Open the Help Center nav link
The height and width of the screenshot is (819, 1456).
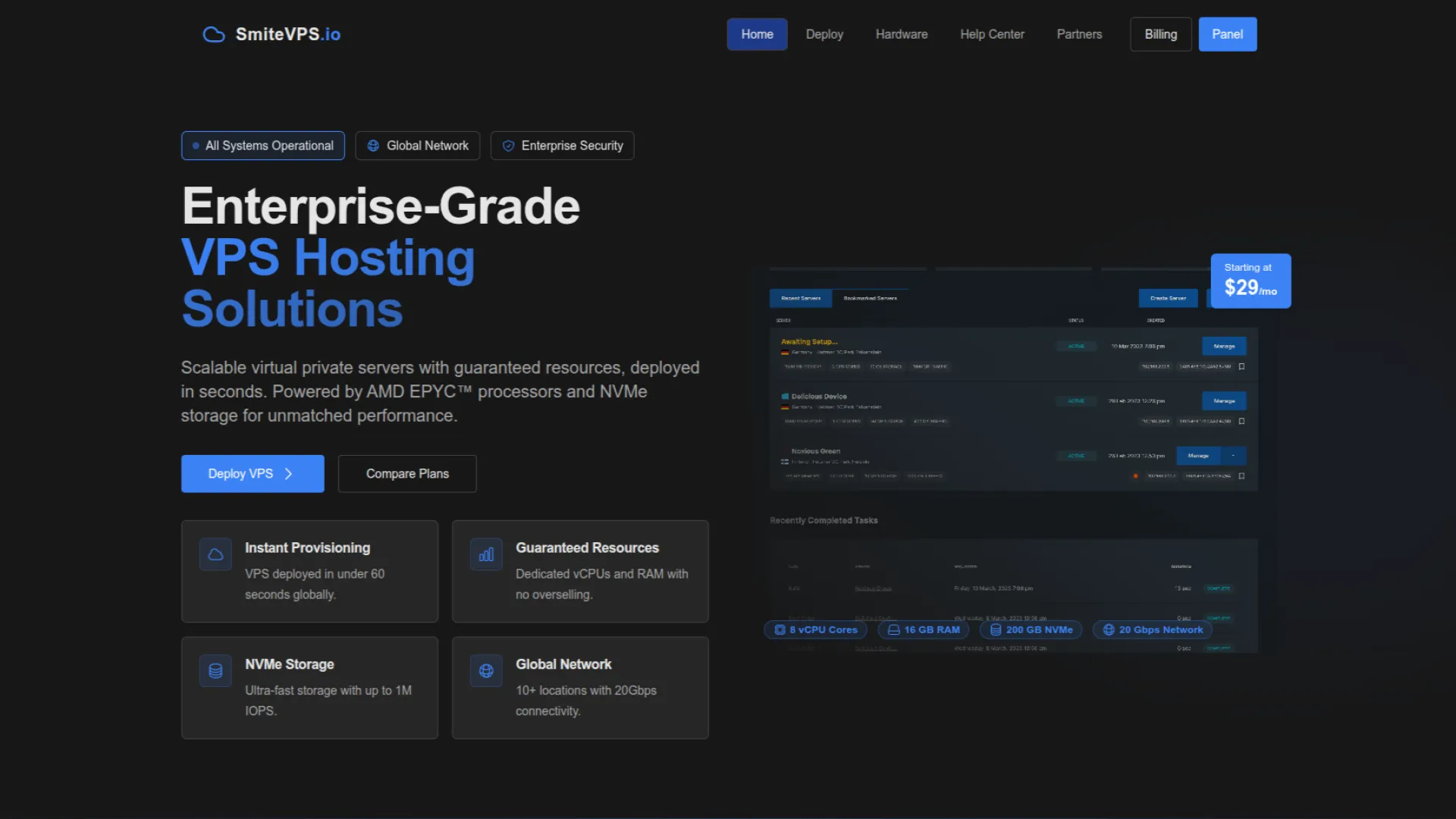pyautogui.click(x=992, y=35)
